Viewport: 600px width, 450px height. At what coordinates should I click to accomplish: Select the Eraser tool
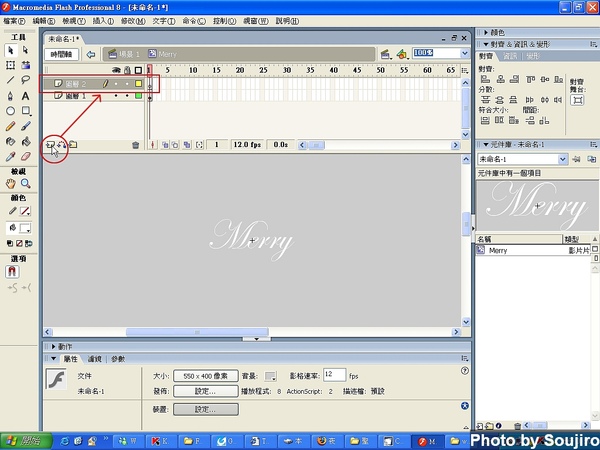(26, 157)
